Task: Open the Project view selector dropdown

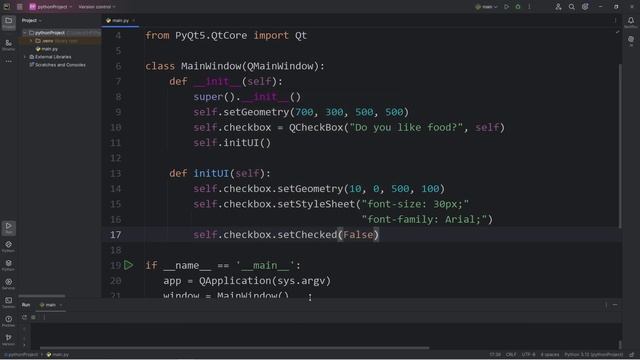Action: point(32,20)
